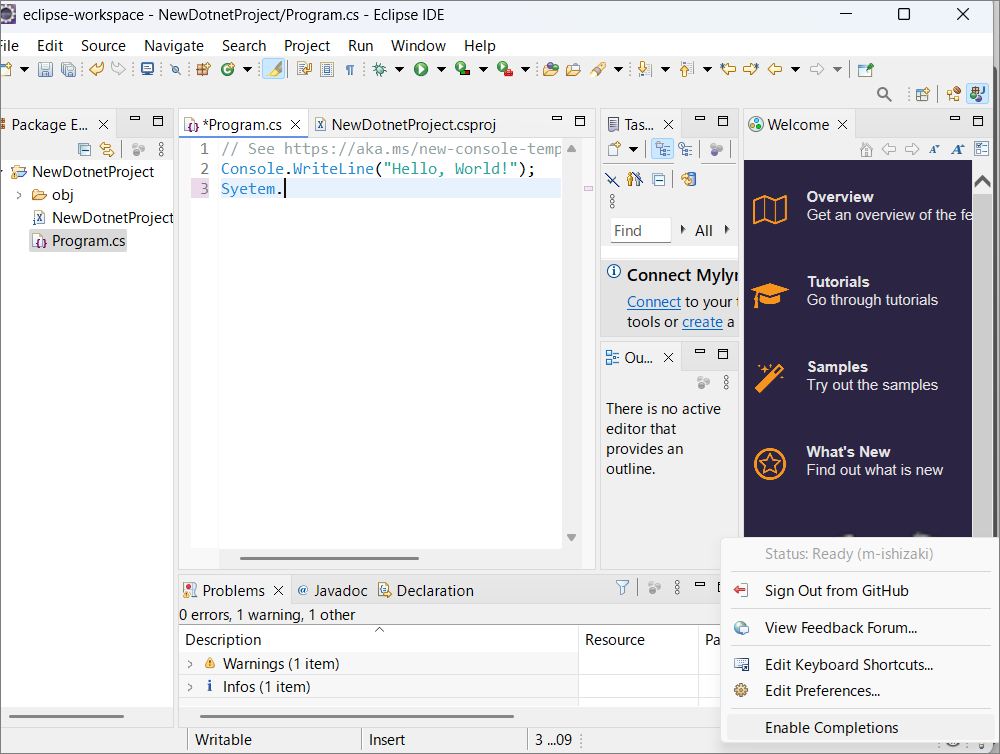Image resolution: width=1000 pixels, height=754 pixels.
Task: Click the magnifier Search icon below the toolbar
Action: pyautogui.click(x=884, y=94)
